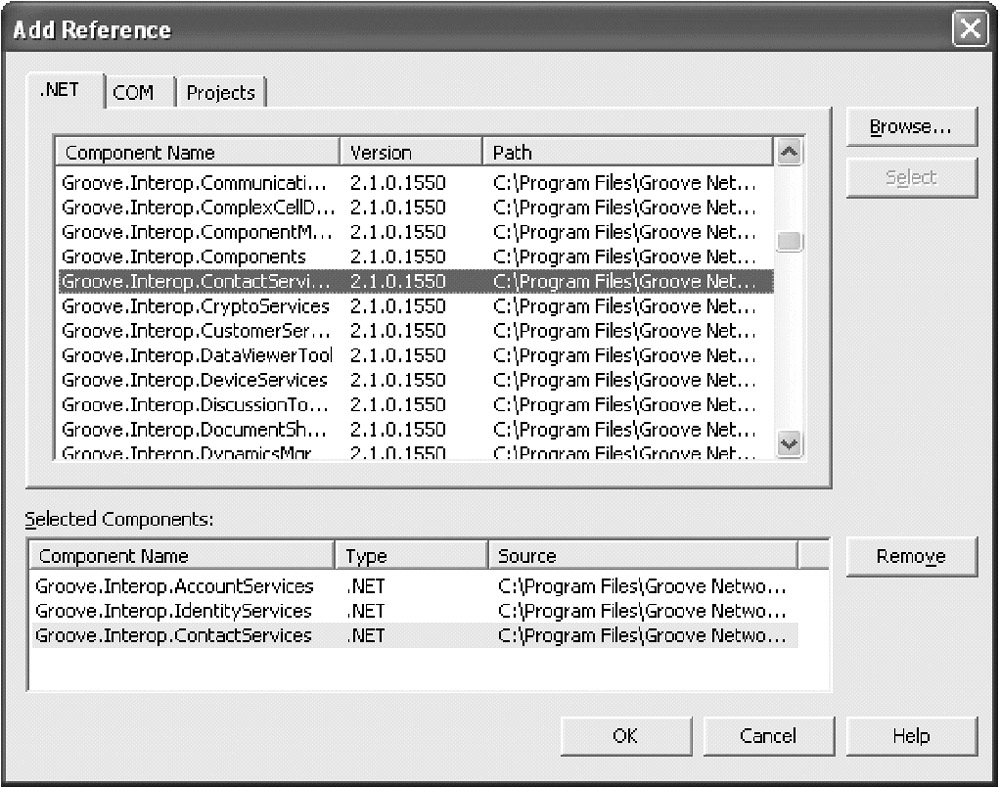Image resolution: width=1000 pixels, height=788 pixels.
Task: Open Help for Add Reference
Action: [x=910, y=736]
